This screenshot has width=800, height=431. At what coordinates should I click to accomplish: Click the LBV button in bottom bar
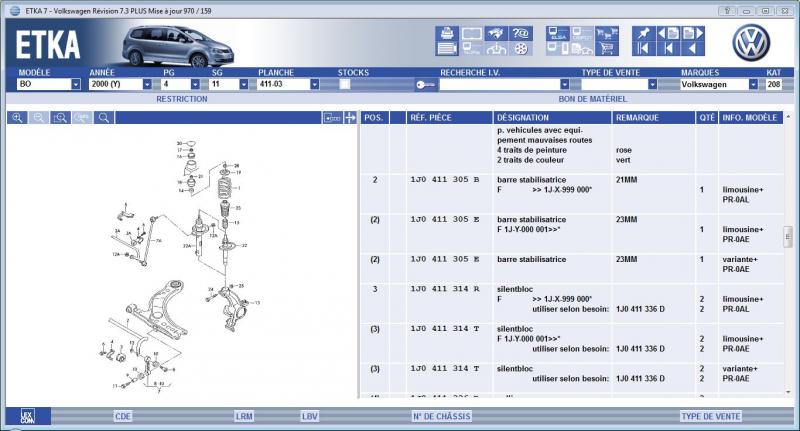309,416
